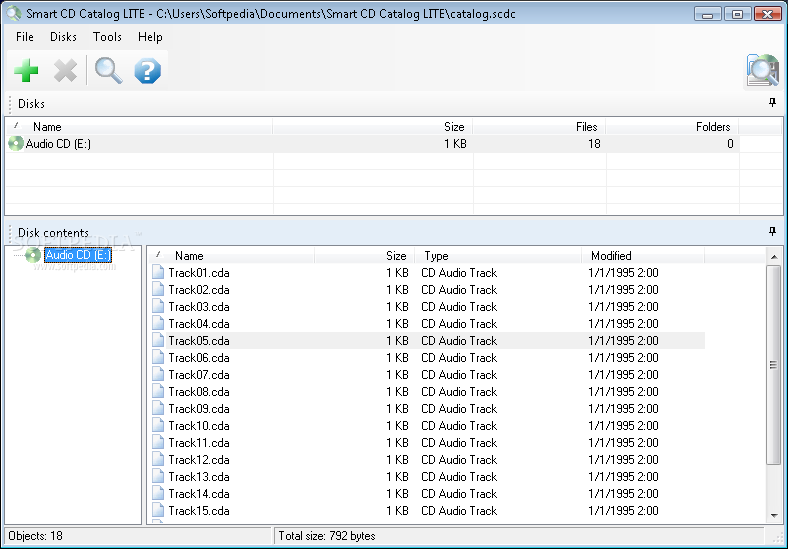Screen dimensions: 788x549
Task: Click file icon beside Track14.cda
Action: (x=158, y=494)
